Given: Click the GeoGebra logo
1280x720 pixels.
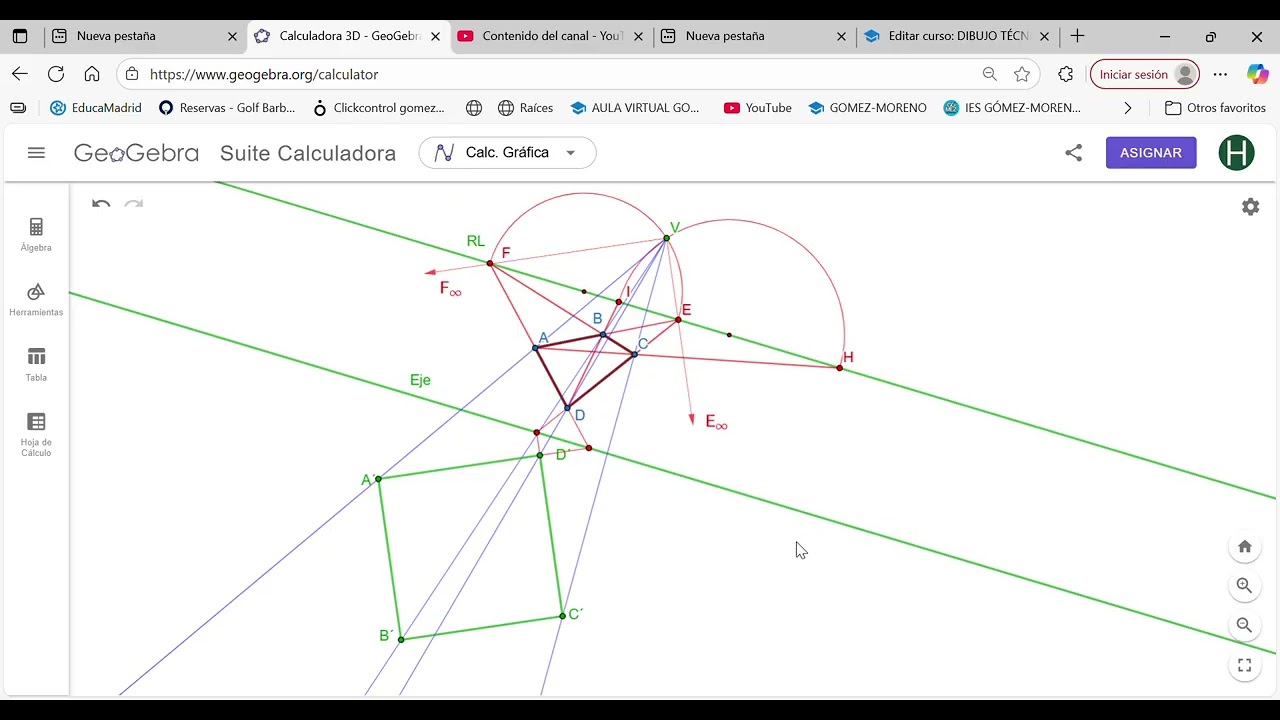Looking at the screenshot, I should click(x=136, y=153).
